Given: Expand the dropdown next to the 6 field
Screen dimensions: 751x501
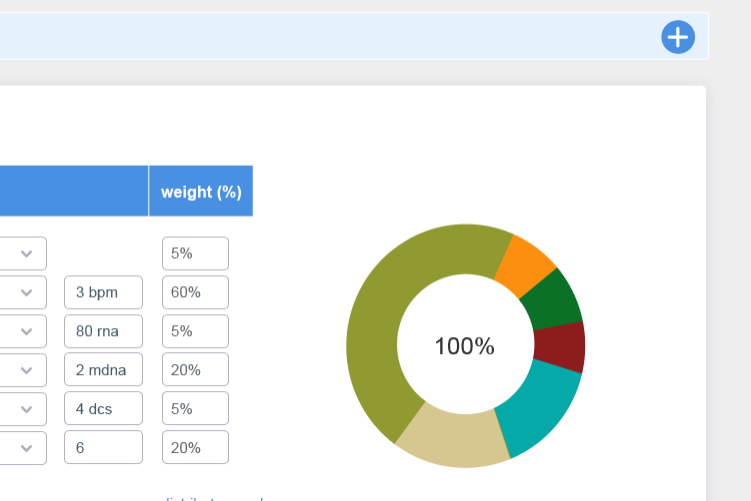Looking at the screenshot, I should [x=26, y=447].
